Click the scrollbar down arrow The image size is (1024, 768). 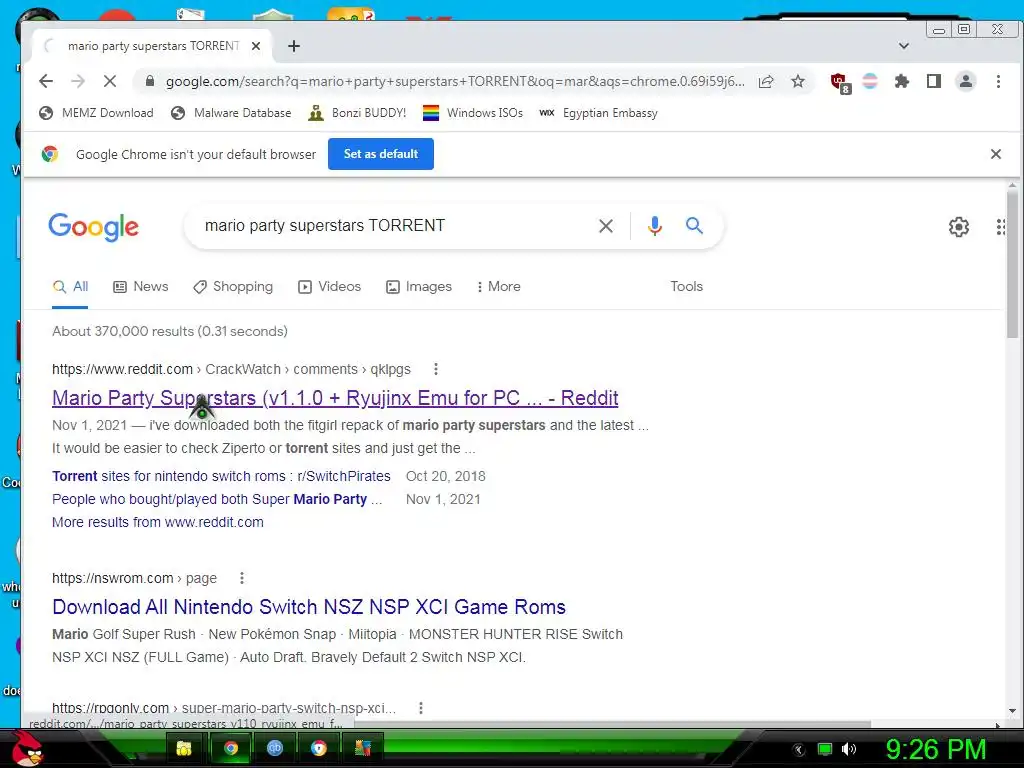[1012, 711]
